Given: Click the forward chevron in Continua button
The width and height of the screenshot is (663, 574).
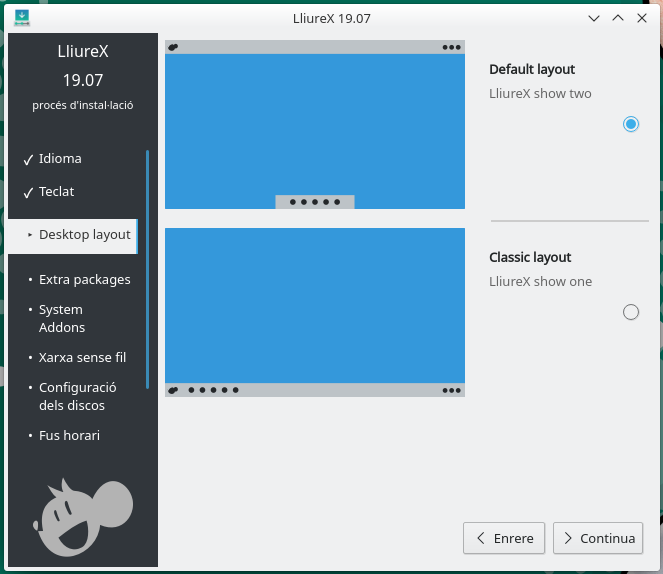Looking at the screenshot, I should [x=568, y=538].
